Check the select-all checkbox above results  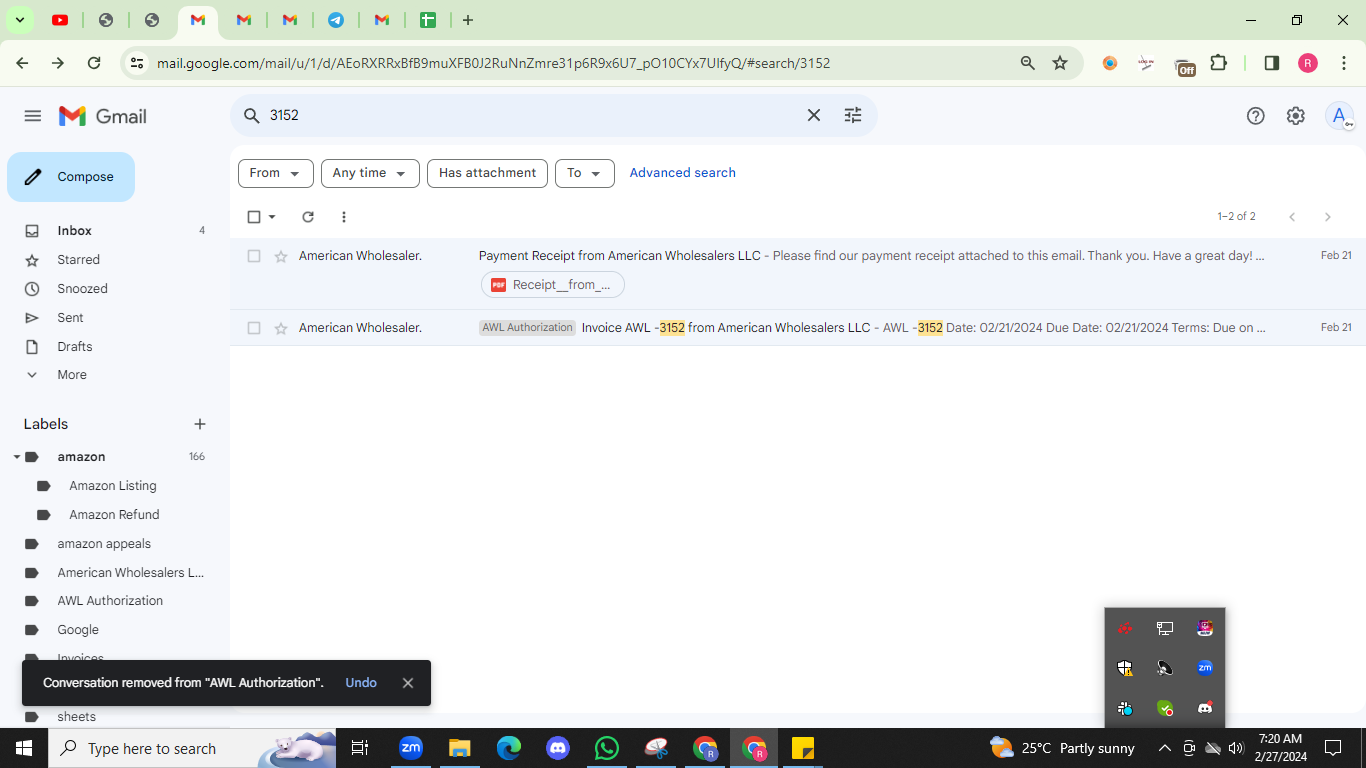pyautogui.click(x=254, y=217)
